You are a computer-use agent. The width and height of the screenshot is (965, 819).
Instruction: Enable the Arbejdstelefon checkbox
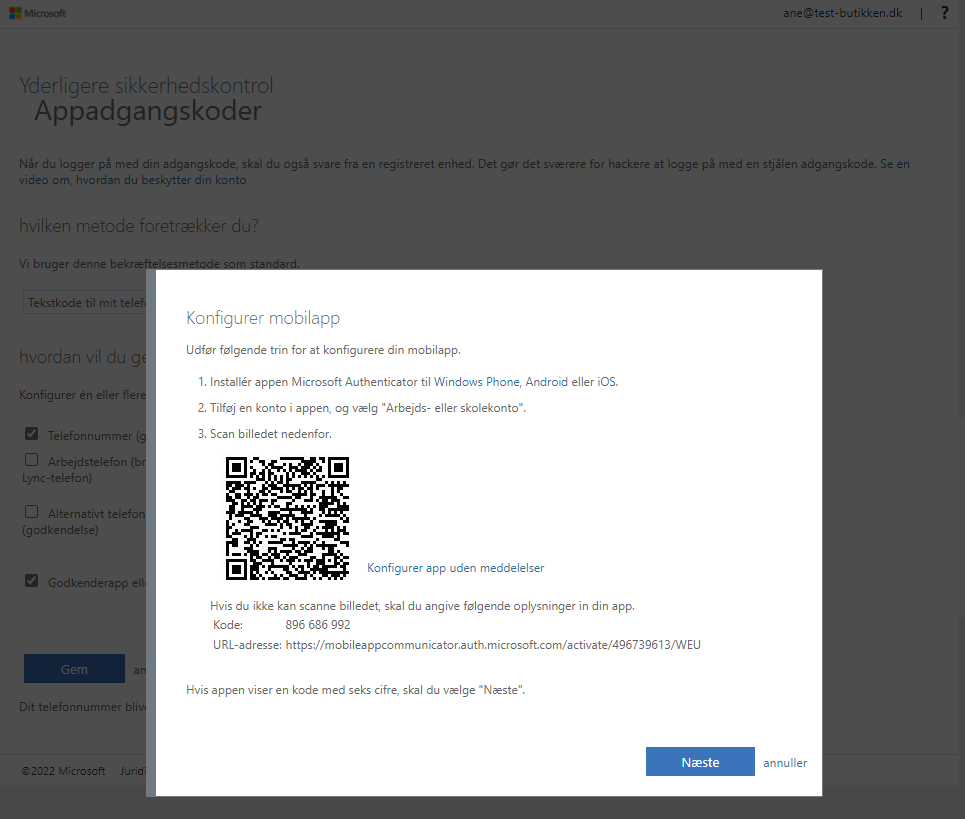pos(32,460)
